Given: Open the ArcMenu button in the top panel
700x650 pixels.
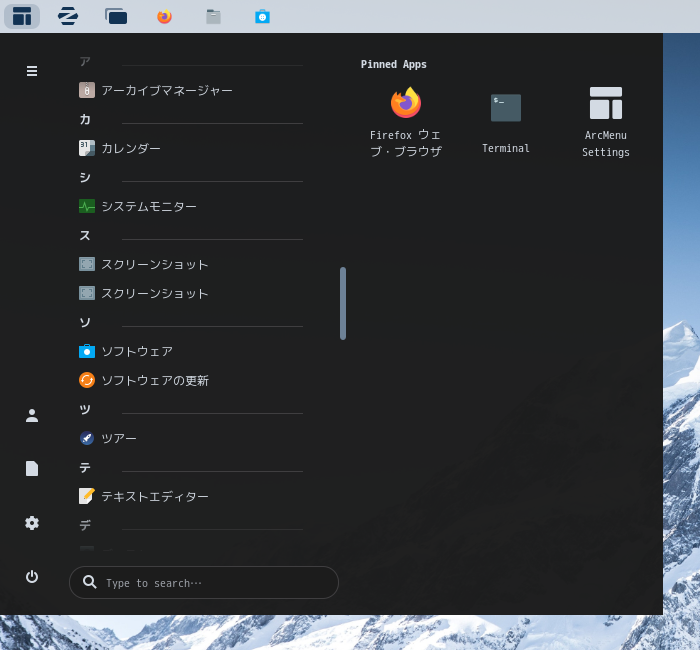Looking at the screenshot, I should pyautogui.click(x=22, y=17).
